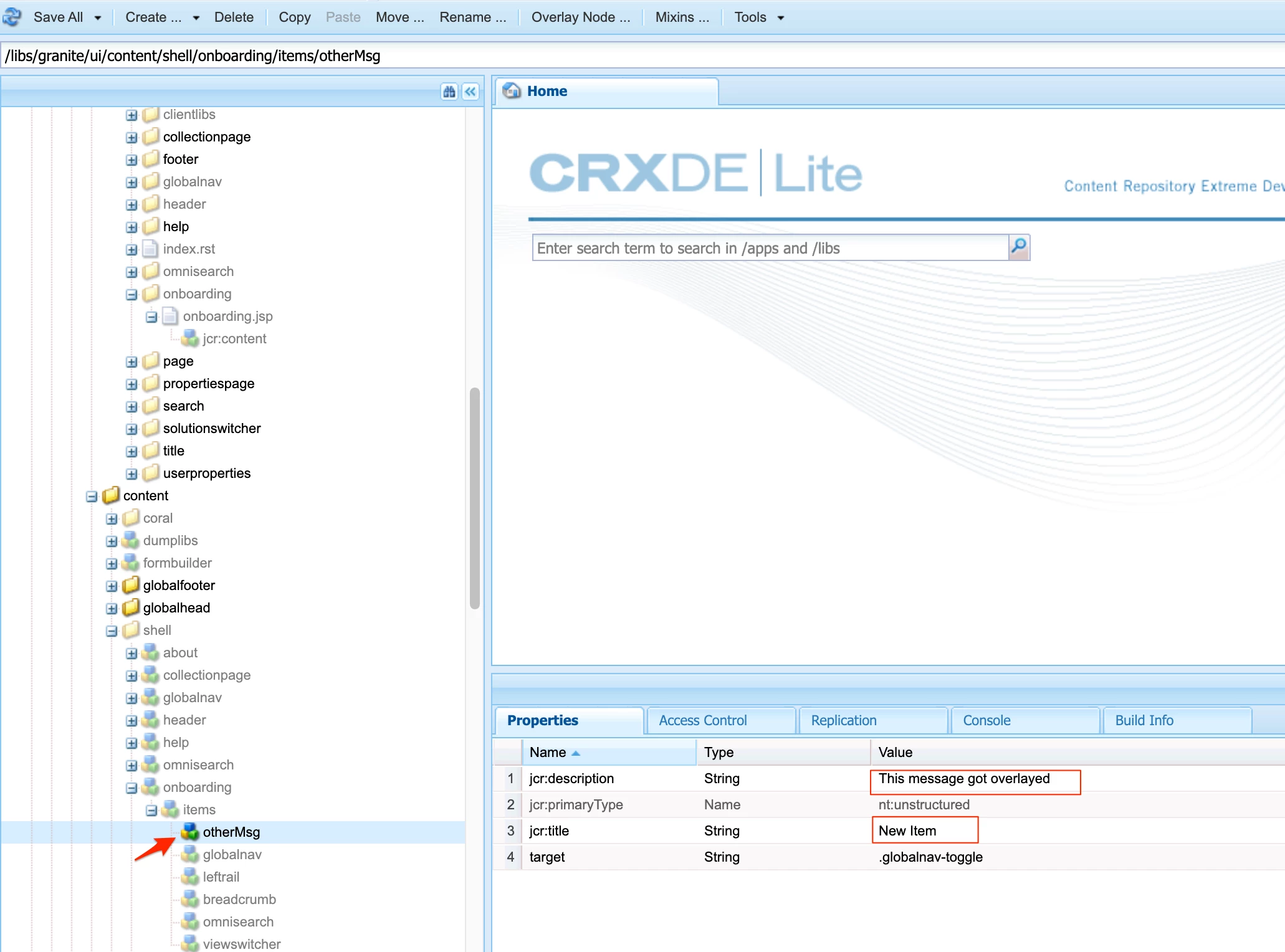Click the refresh icon left of Save All
The height and width of the screenshot is (952, 1285).
[x=12, y=17]
